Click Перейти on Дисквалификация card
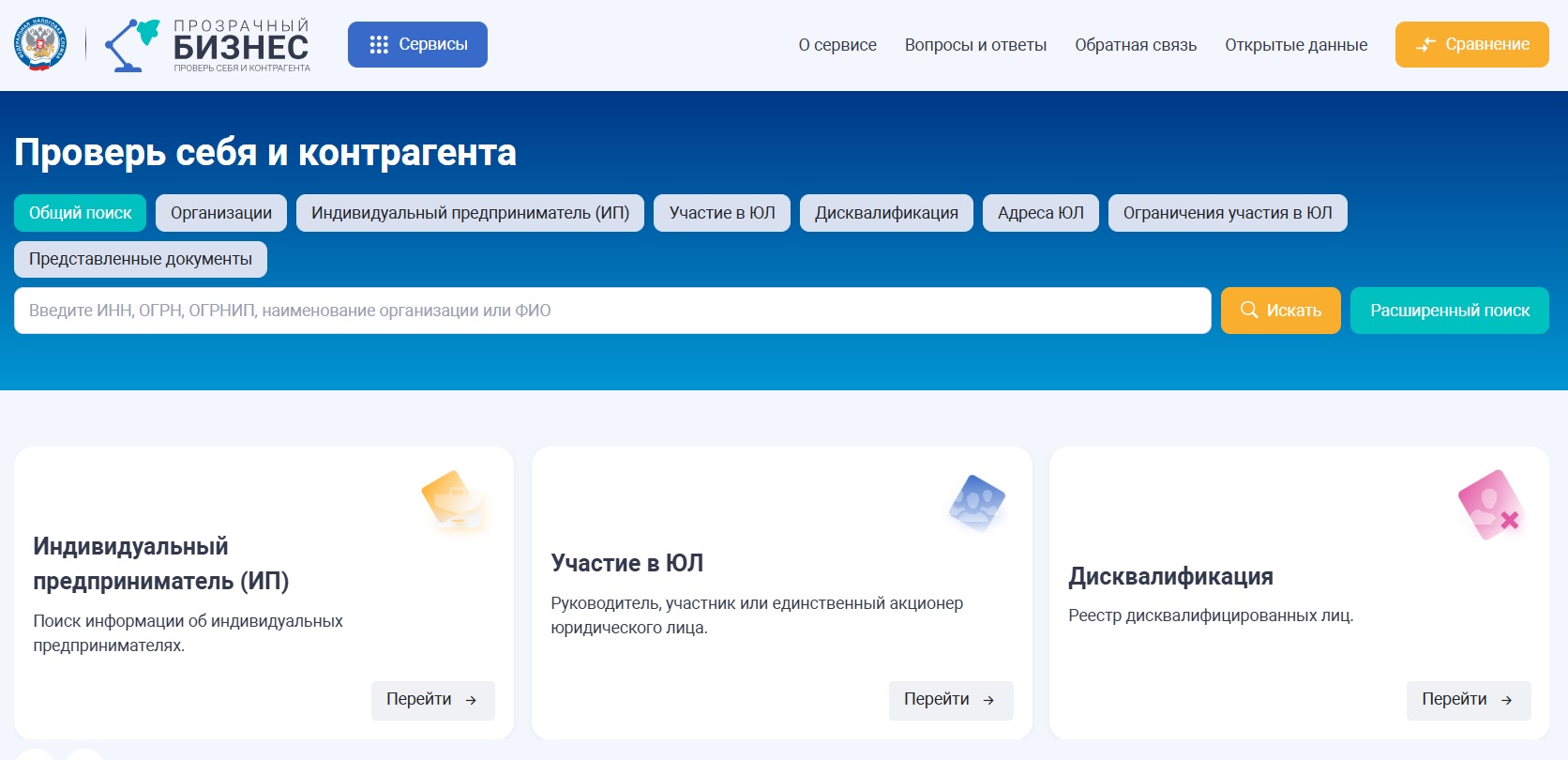The image size is (1568, 760). (1469, 700)
